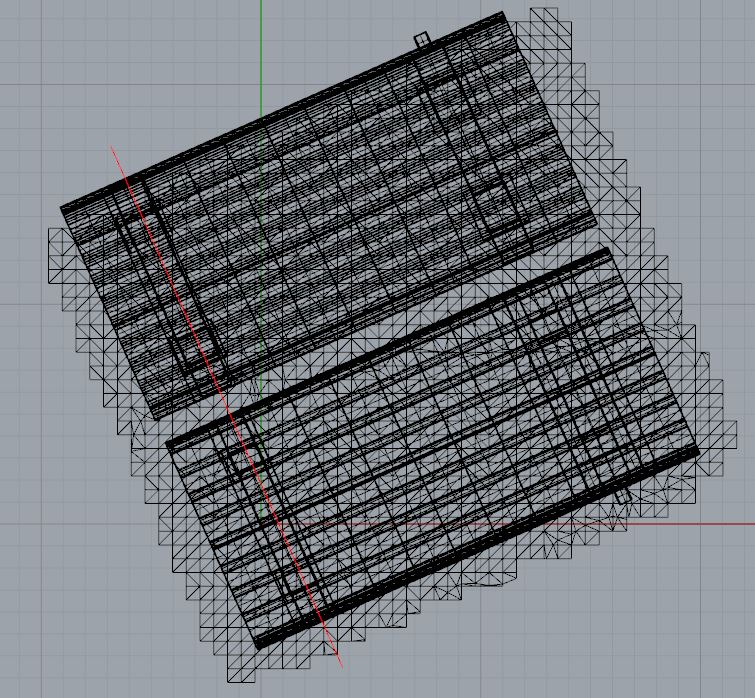Pick the rightmost corner of lower roof
The image size is (755, 698).
tap(697, 452)
